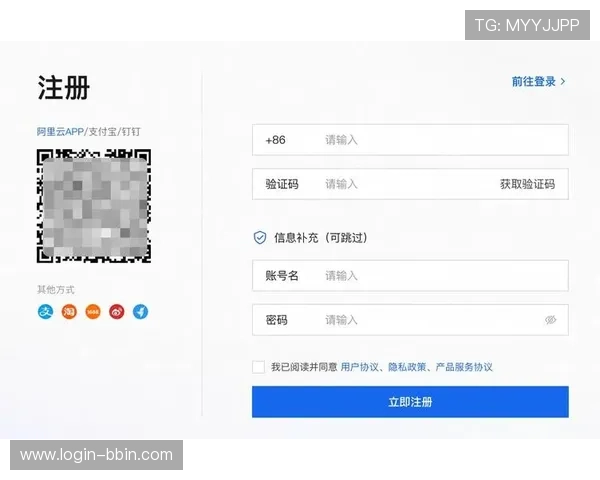Open the 产品服务协议 link
Image resolution: width=600 pixels, height=480 pixels.
point(464,367)
